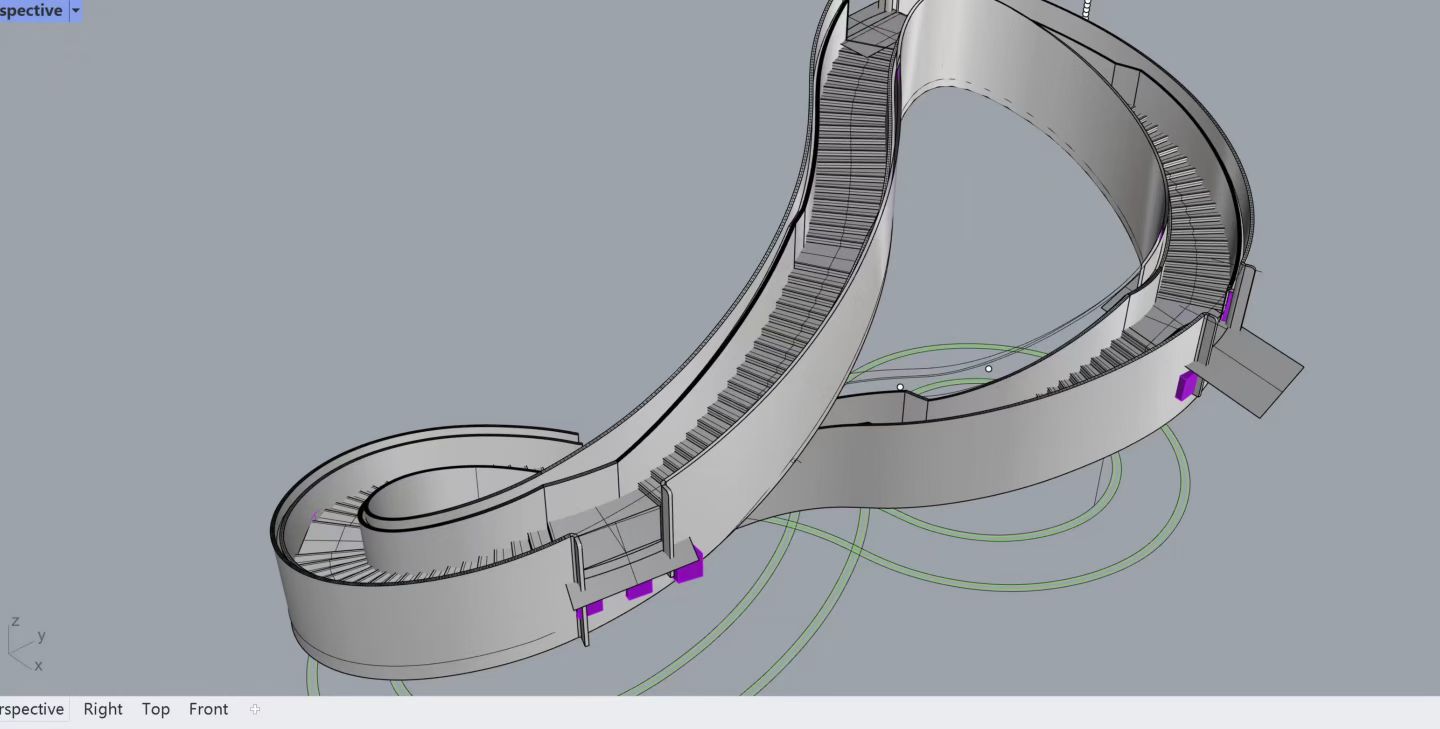Open the Front viewport tab
The width and height of the screenshot is (1440, 729).
(x=208, y=709)
